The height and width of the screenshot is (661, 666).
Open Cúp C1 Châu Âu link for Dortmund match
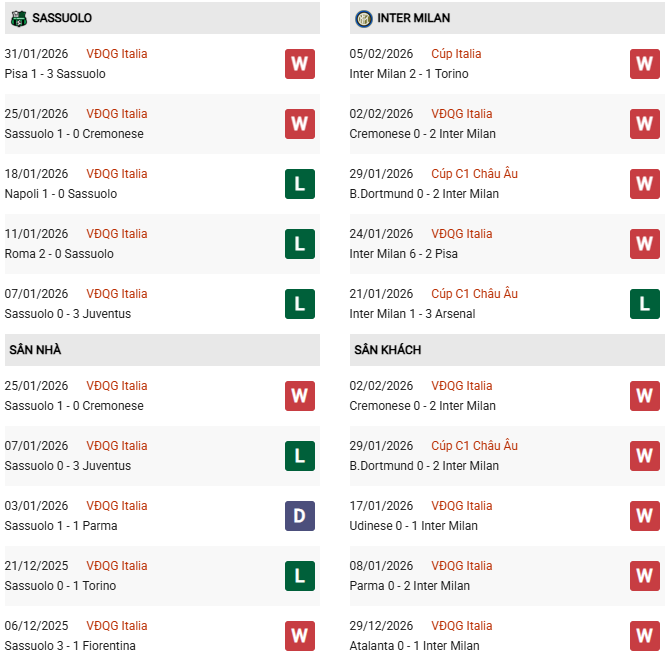click(x=474, y=174)
